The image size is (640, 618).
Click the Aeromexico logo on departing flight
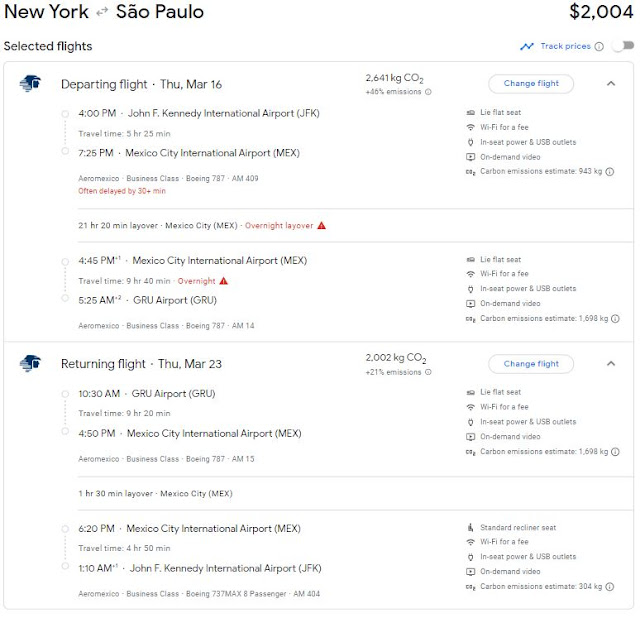pos(29,84)
